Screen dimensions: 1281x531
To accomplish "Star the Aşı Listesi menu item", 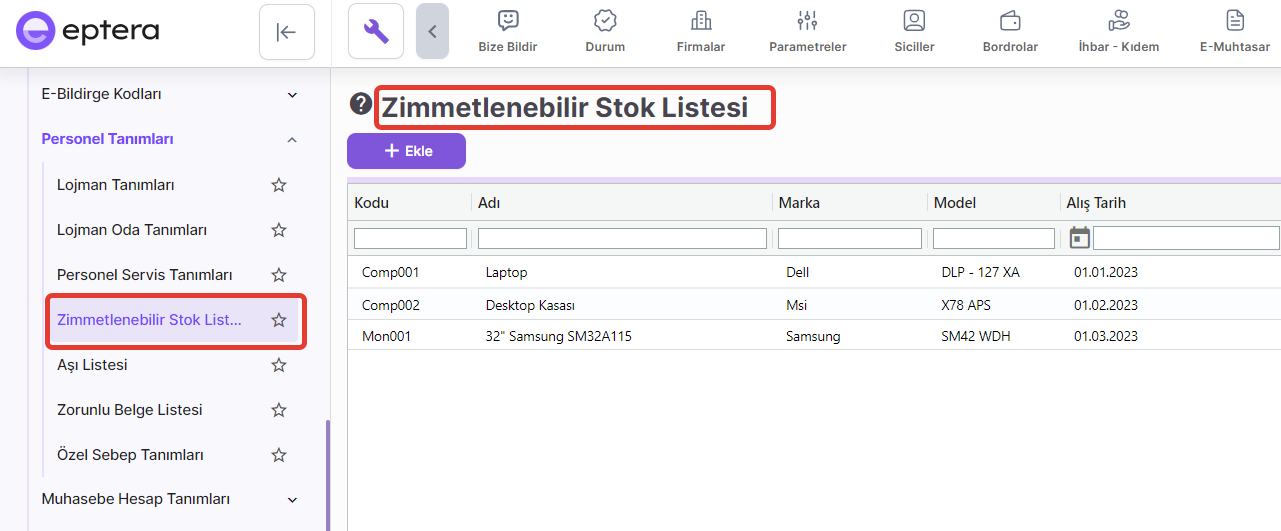I will tap(279, 365).
